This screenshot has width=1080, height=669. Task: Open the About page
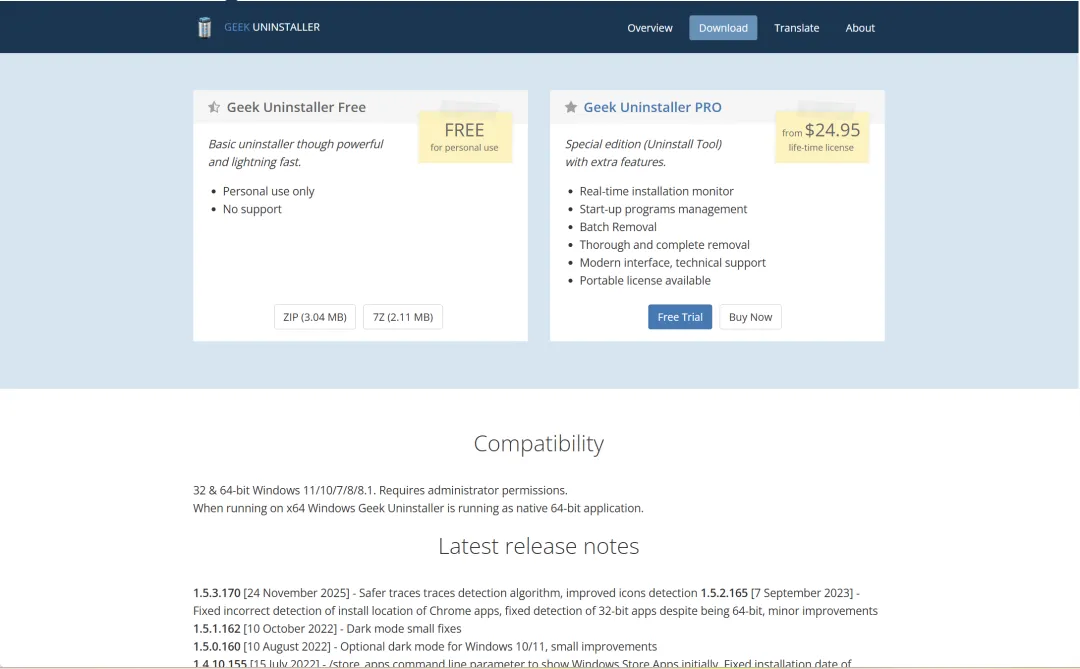click(x=860, y=28)
